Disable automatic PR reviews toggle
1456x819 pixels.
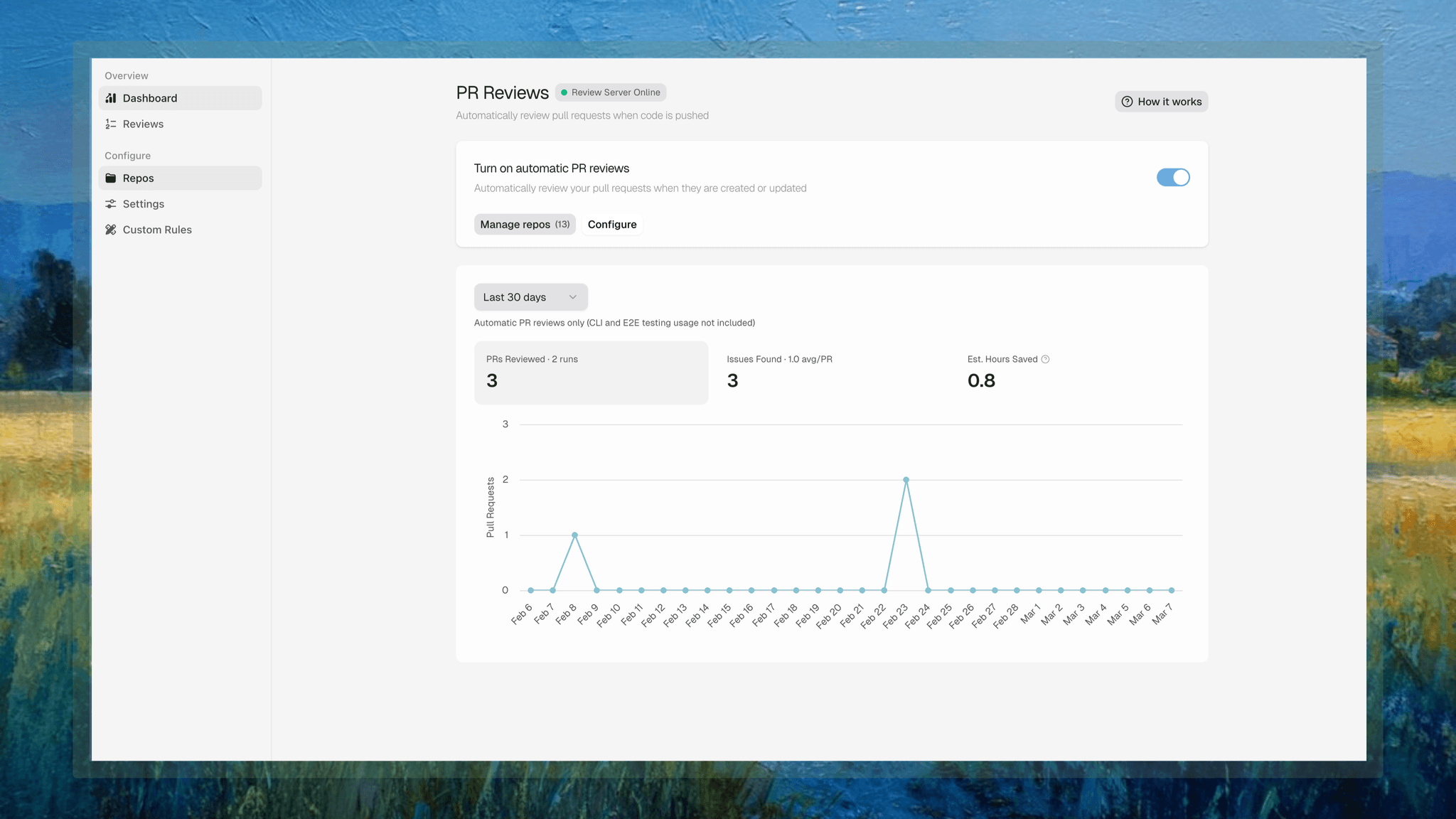point(1172,177)
